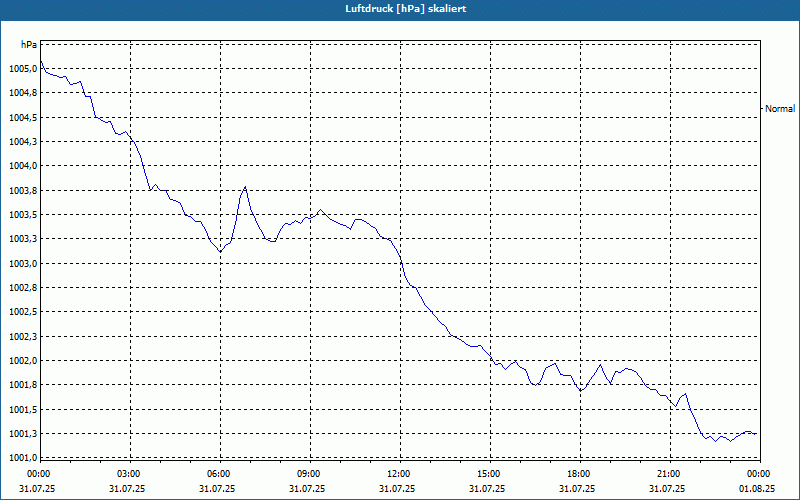Screen dimensions: 800x500
Task: Click the 18:00 time label
Action: click(x=579, y=474)
